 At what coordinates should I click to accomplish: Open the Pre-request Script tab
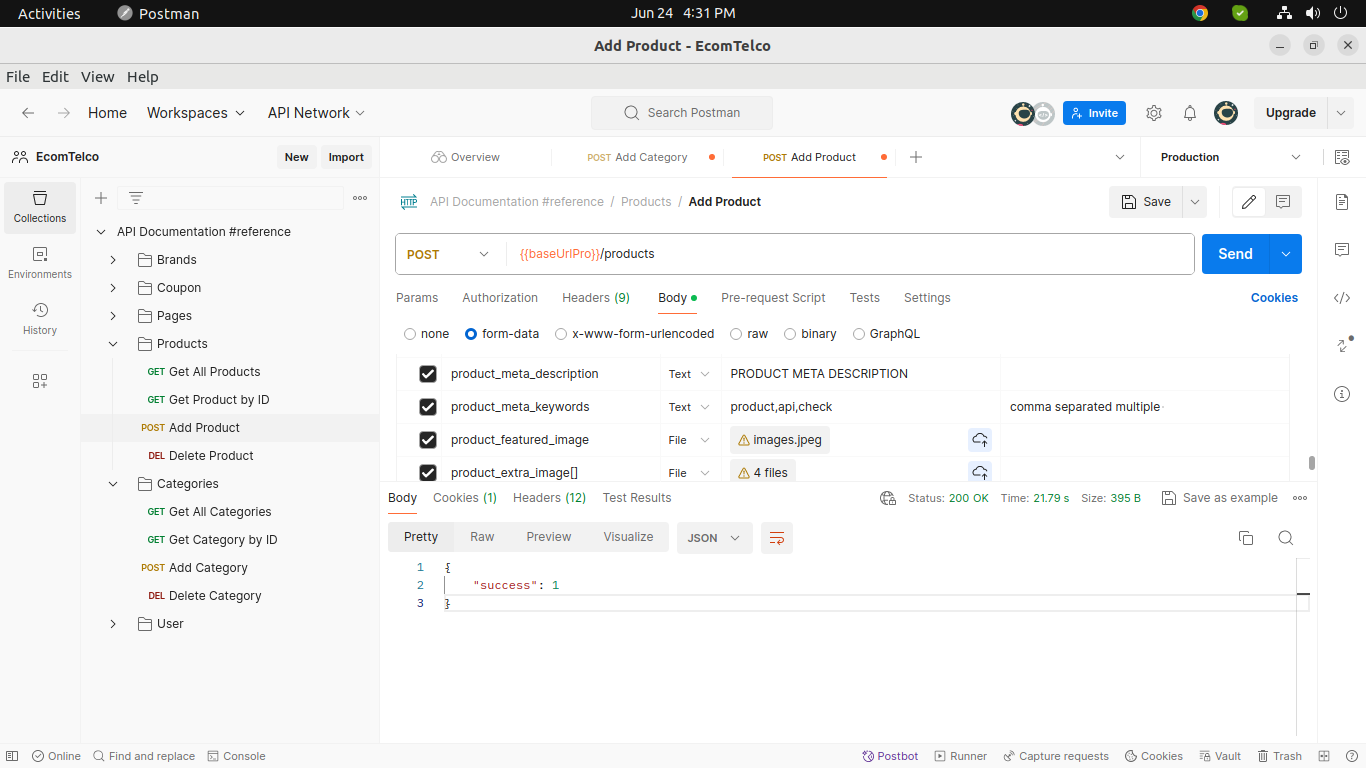click(773, 298)
